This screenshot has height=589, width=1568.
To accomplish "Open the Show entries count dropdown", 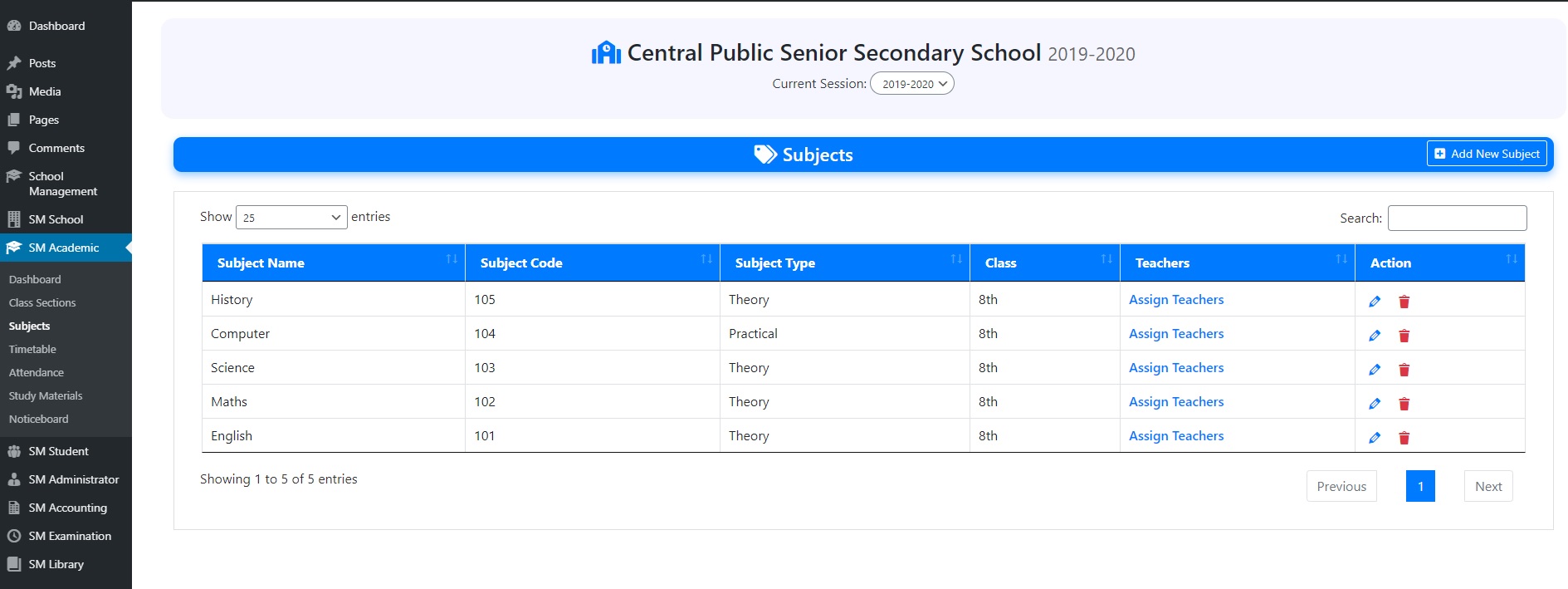I will pos(291,218).
